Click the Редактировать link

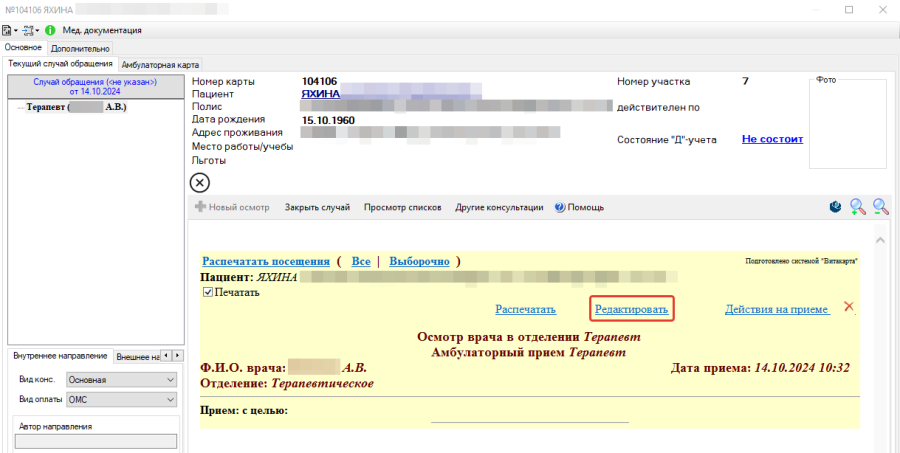pyautogui.click(x=631, y=309)
